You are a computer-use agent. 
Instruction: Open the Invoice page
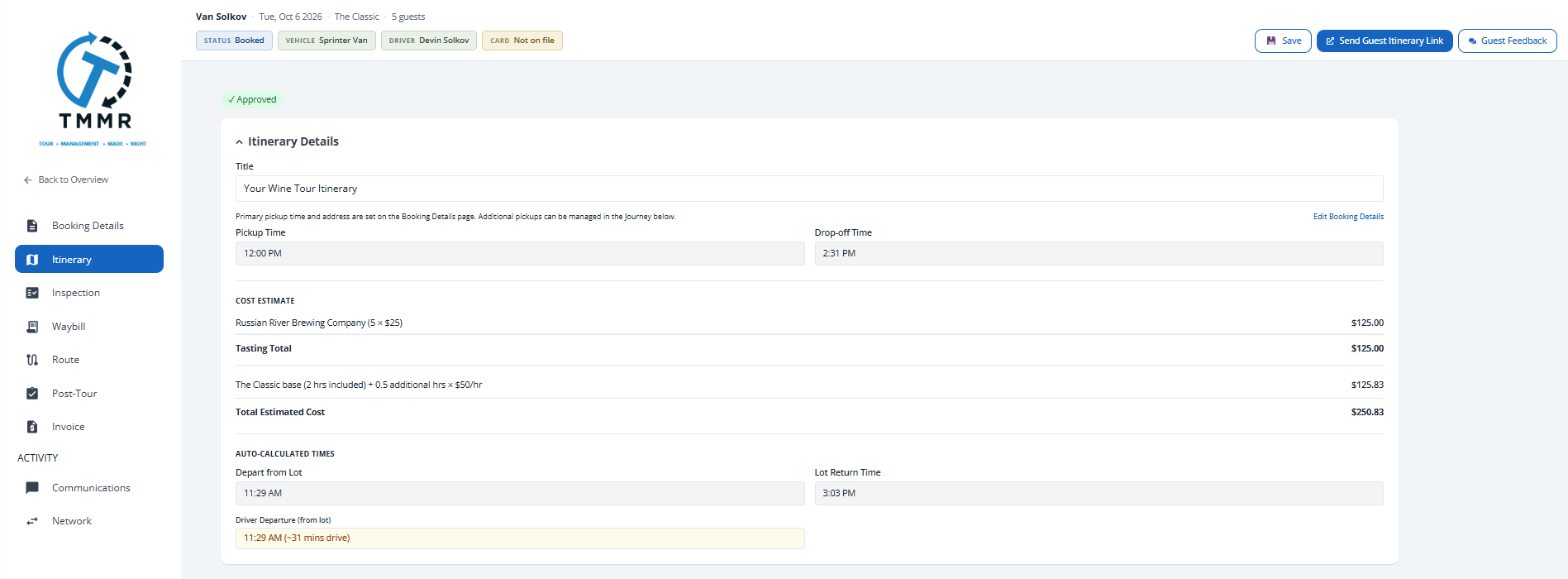pos(88,427)
